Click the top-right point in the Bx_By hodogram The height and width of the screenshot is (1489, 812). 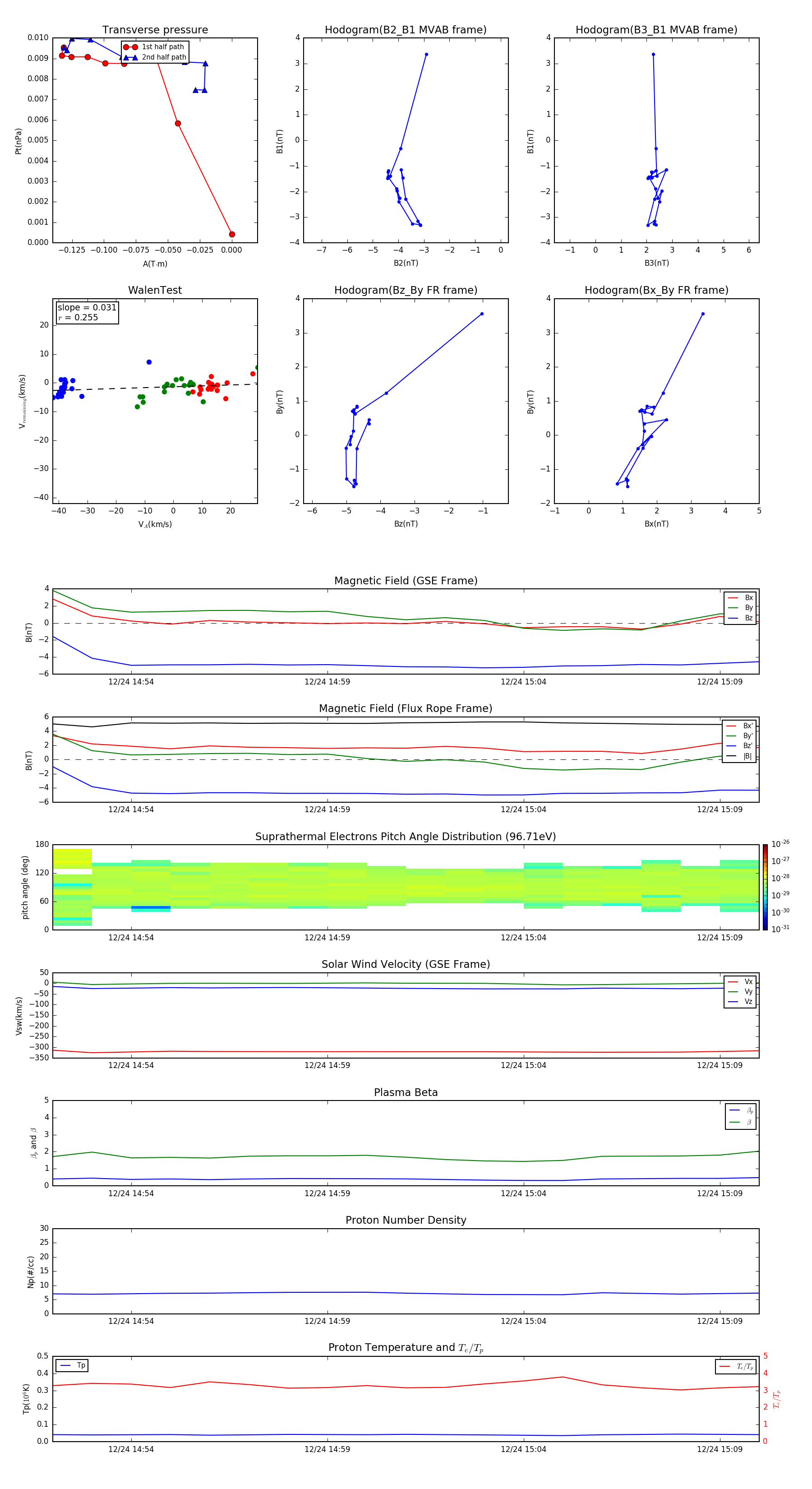point(703,314)
